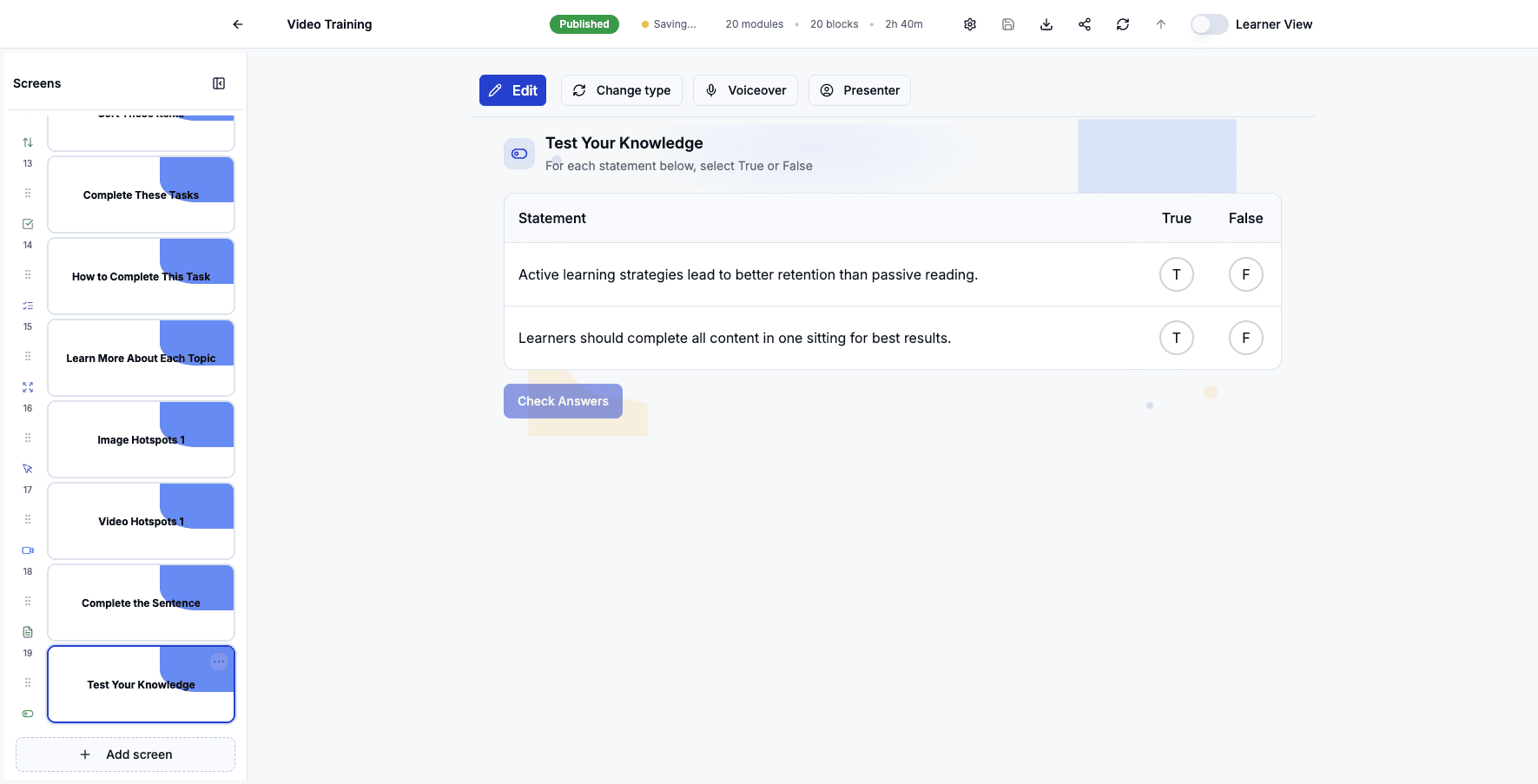This screenshot has height=784, width=1538.
Task: Open the settings gear in the top toolbar
Action: pos(970,24)
